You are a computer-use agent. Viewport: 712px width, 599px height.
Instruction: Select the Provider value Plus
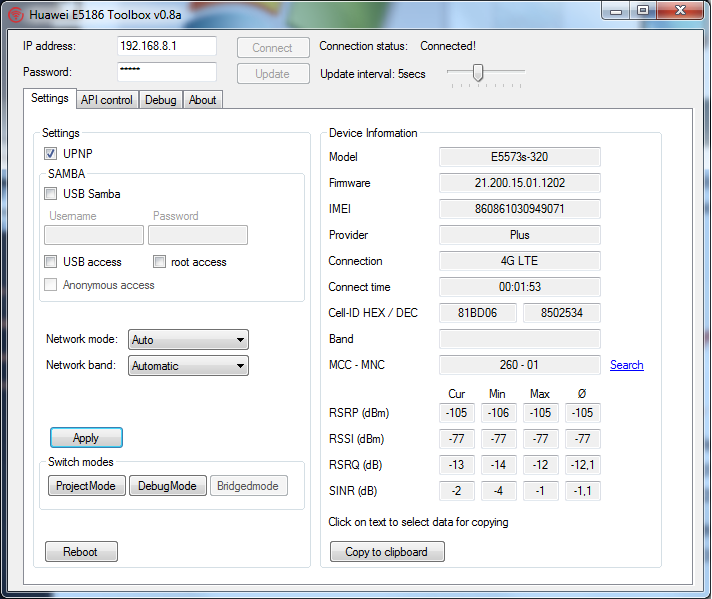click(x=520, y=235)
